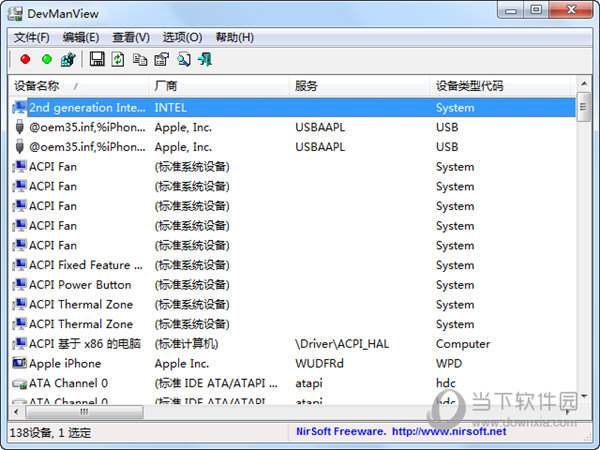Open the 编辑(E) menu
The image size is (600, 450).
[x=81, y=38]
